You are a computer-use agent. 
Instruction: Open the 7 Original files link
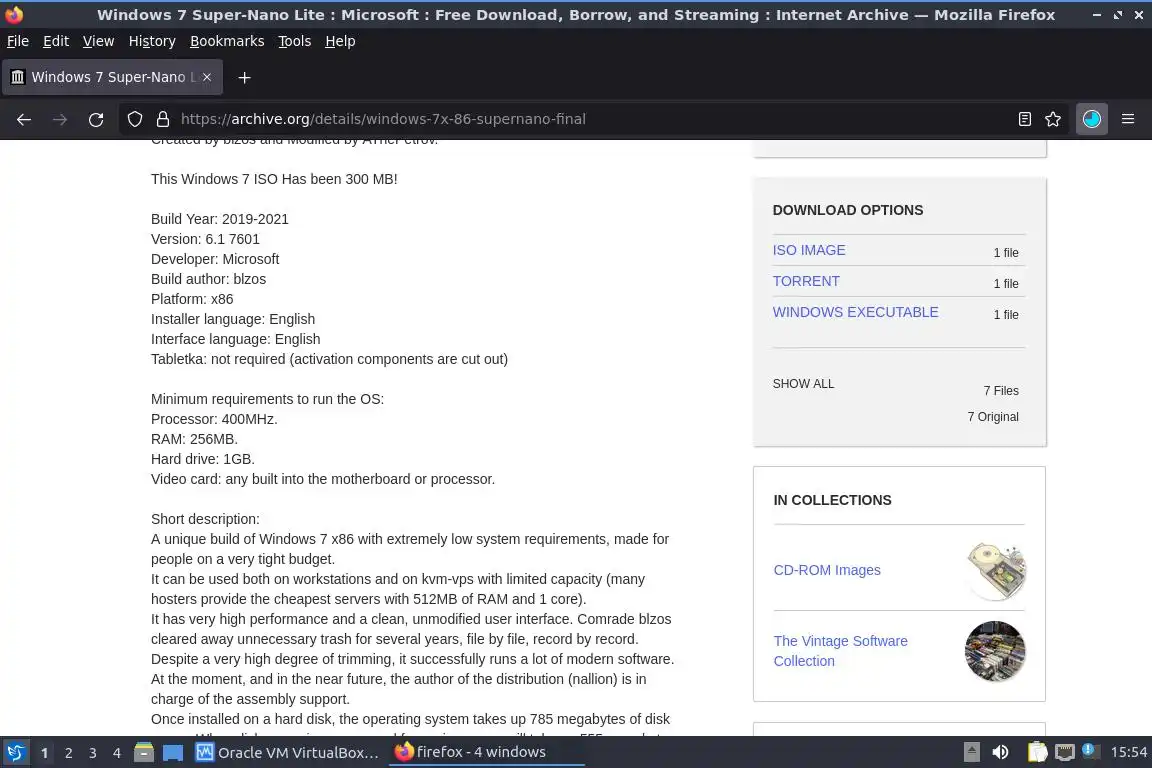[993, 417]
